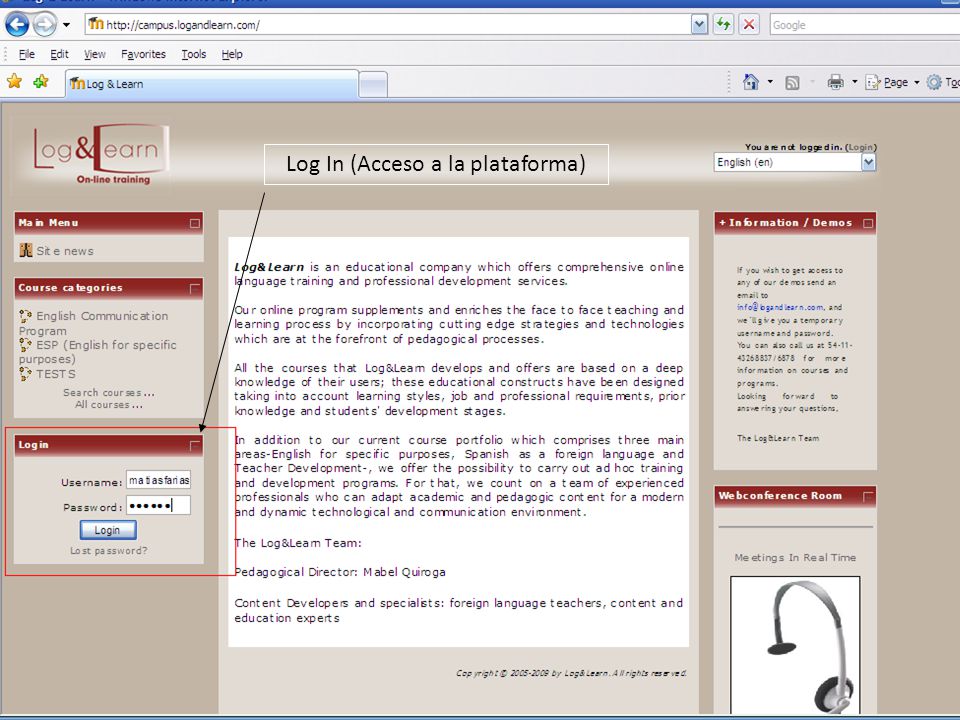This screenshot has height=720, width=960.
Task: Click the Home toolbar icon
Action: click(751, 81)
